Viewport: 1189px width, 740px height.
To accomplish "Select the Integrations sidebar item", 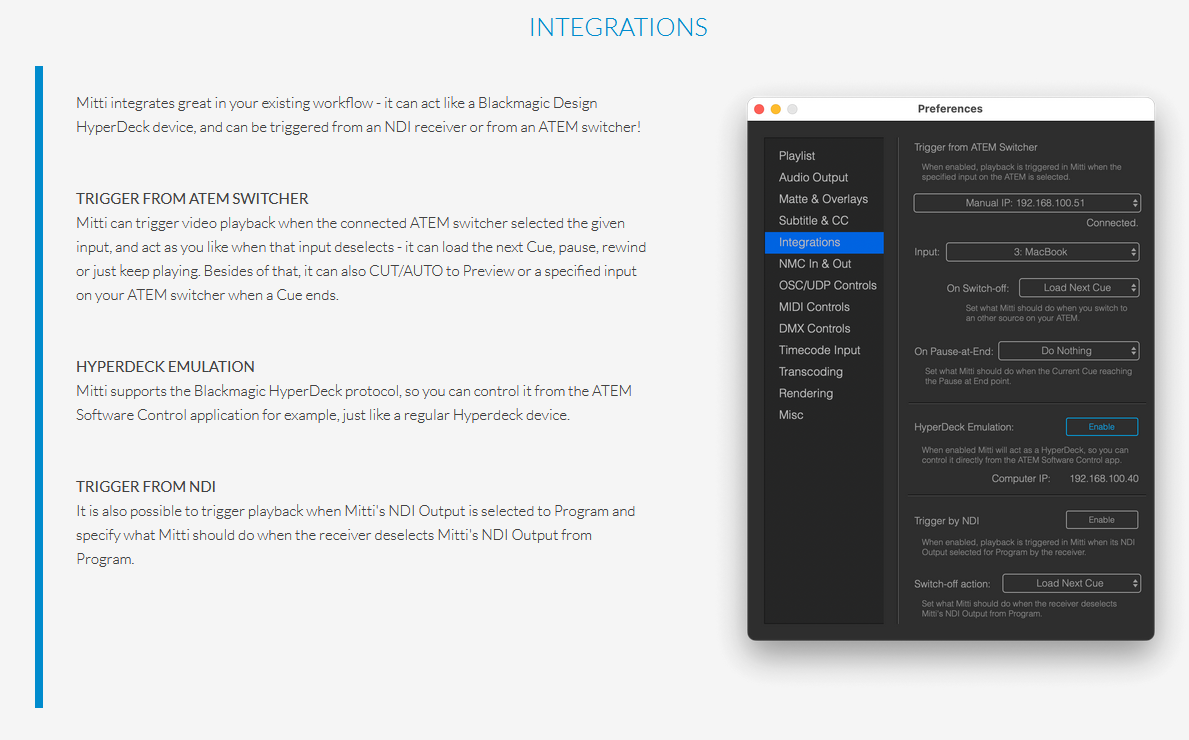I will click(824, 243).
